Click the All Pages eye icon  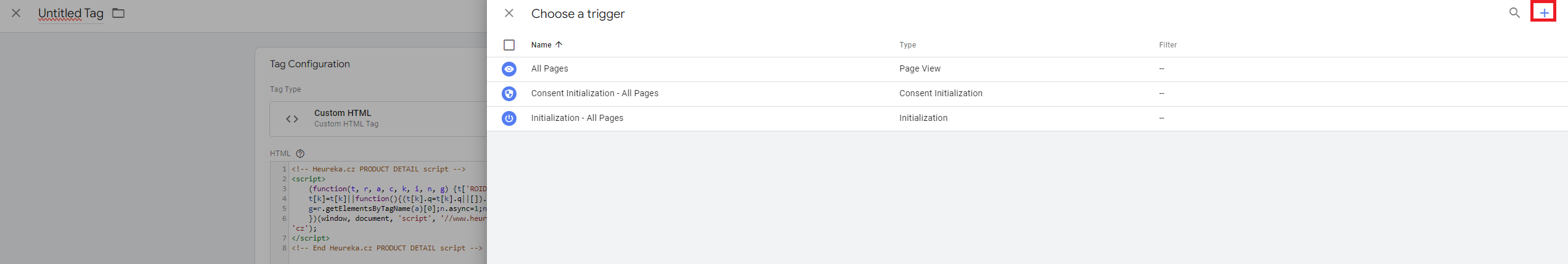[x=509, y=69]
